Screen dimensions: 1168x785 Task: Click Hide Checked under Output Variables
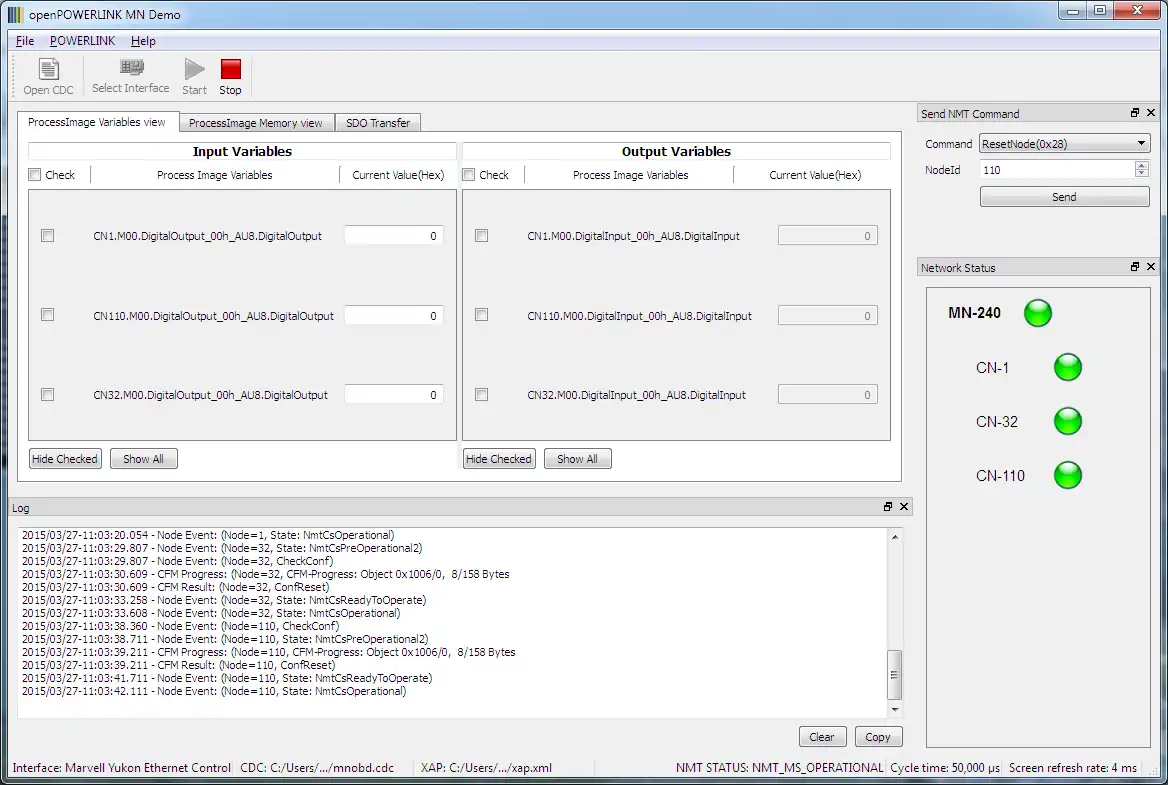(x=499, y=459)
